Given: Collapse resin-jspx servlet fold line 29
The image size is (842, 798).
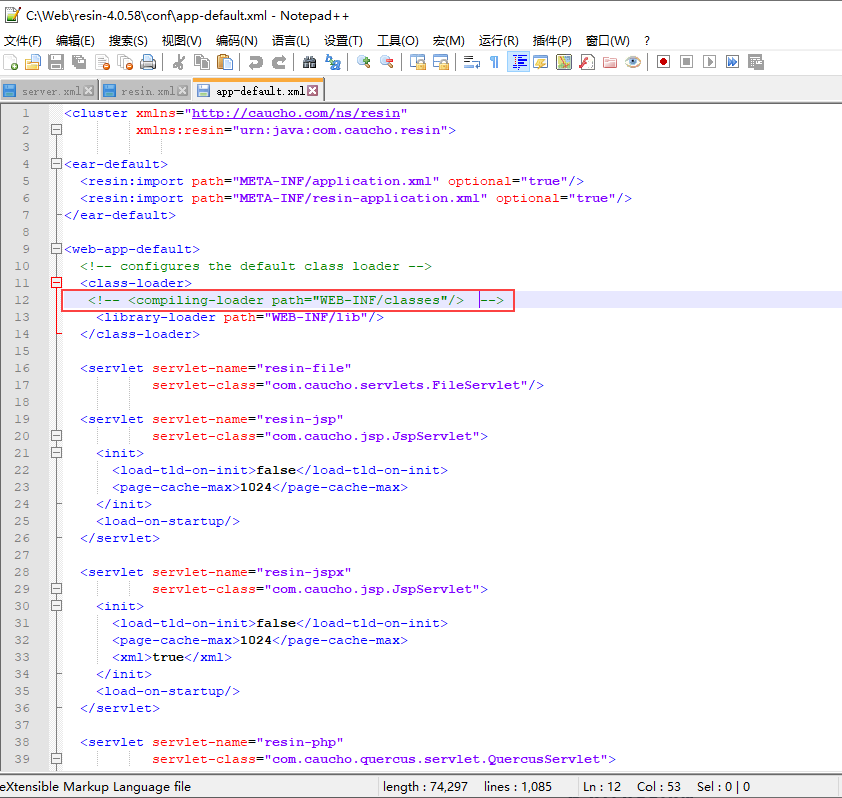Looking at the screenshot, I should point(56,589).
